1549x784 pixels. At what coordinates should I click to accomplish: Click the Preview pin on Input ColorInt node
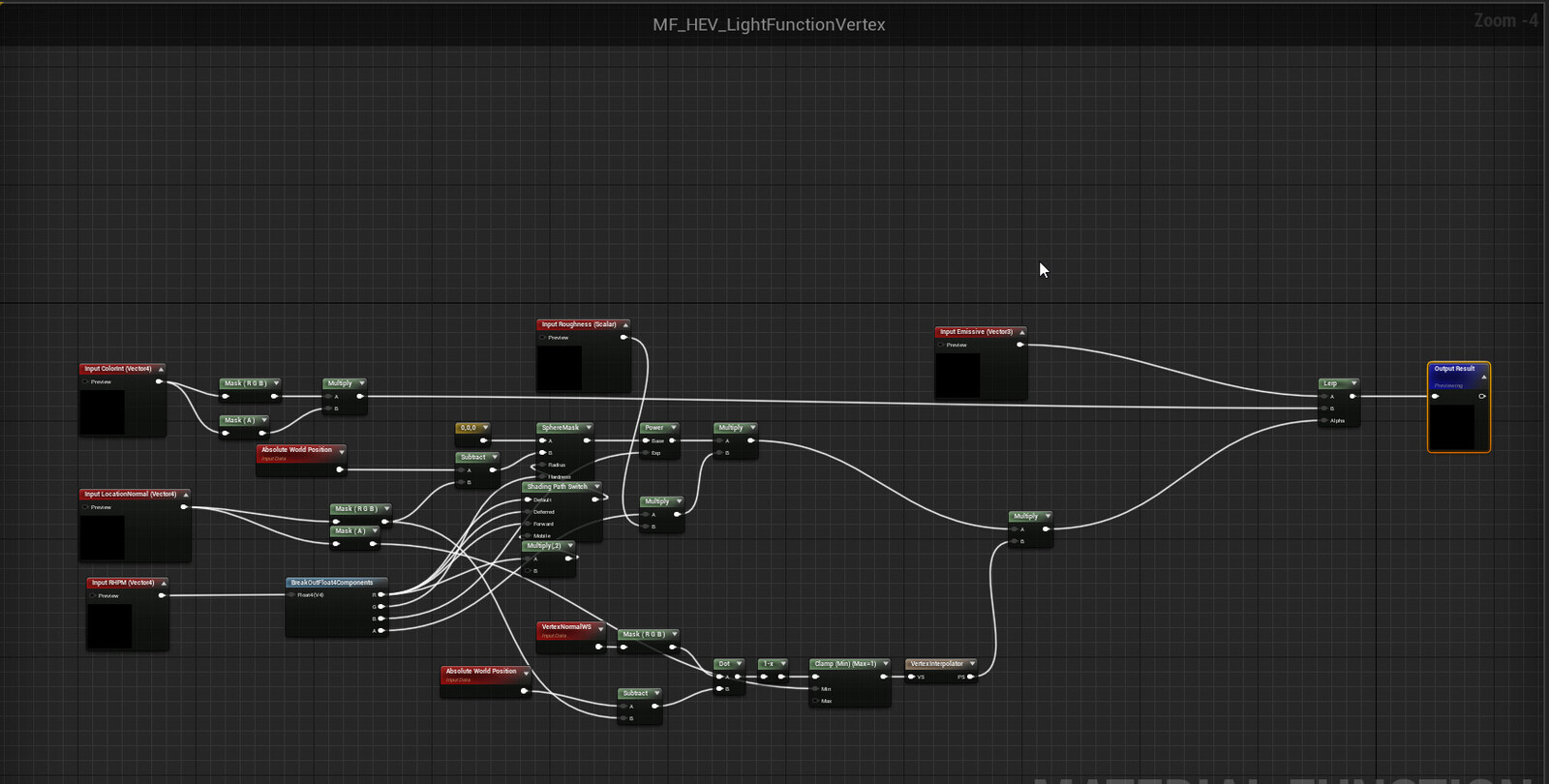point(86,381)
